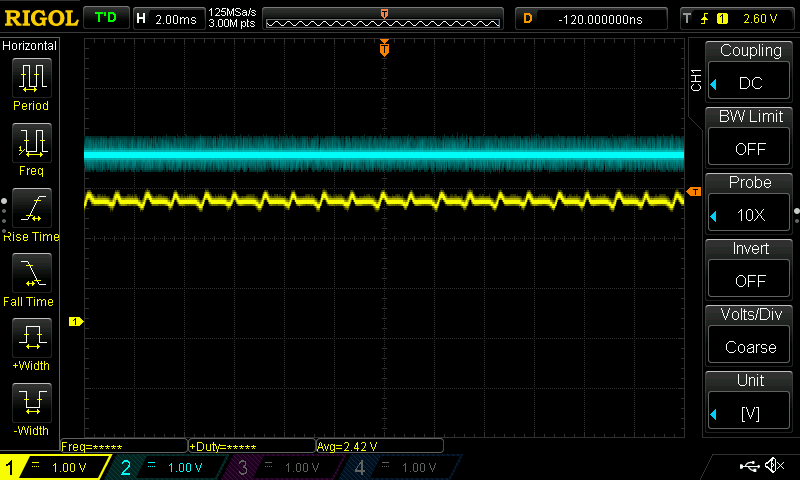Click the 125MSa/s sample rate readout
The width and height of the screenshot is (800, 480).
[x=232, y=13]
